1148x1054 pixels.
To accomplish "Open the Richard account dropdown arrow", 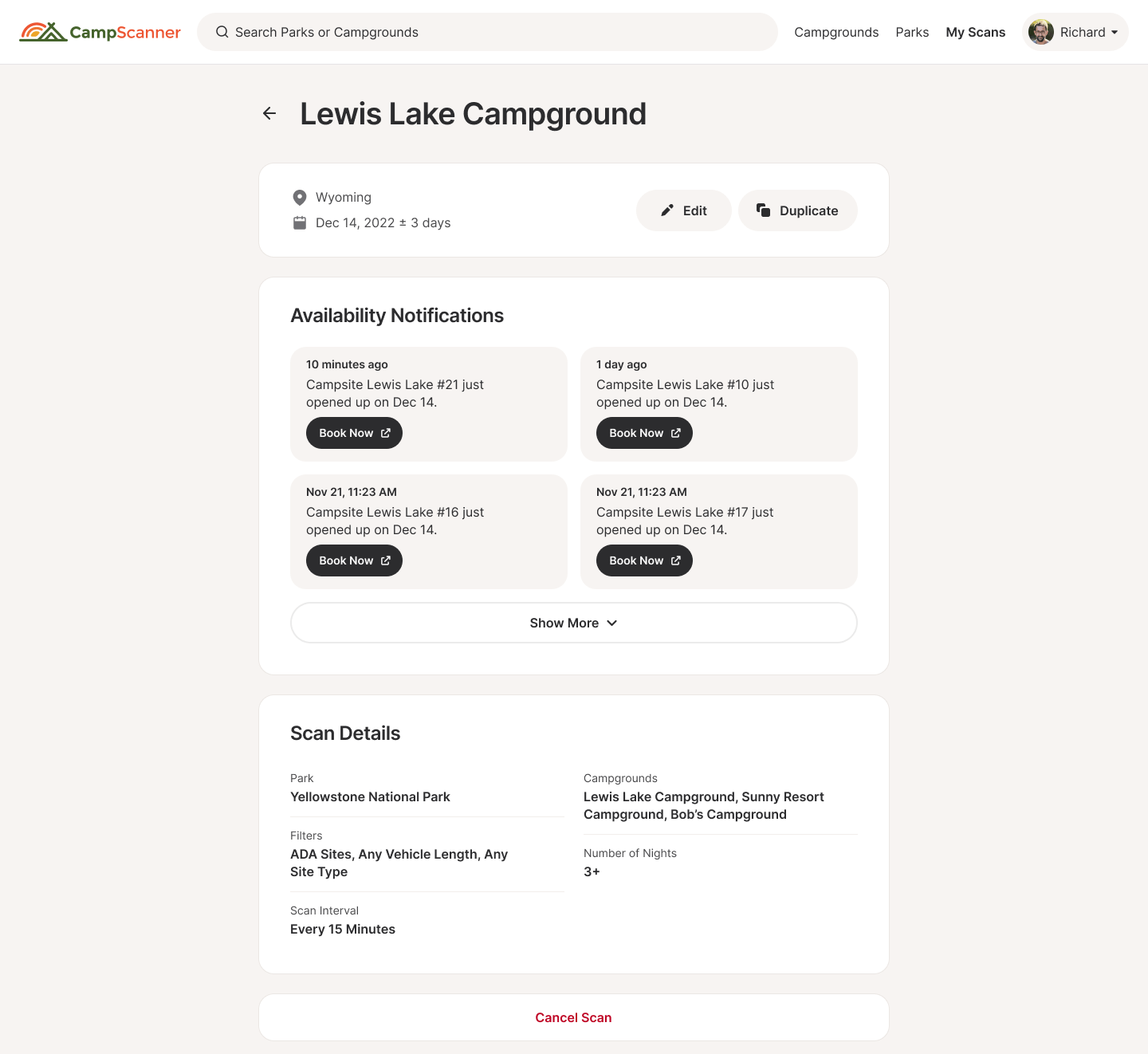I will coord(1115,33).
